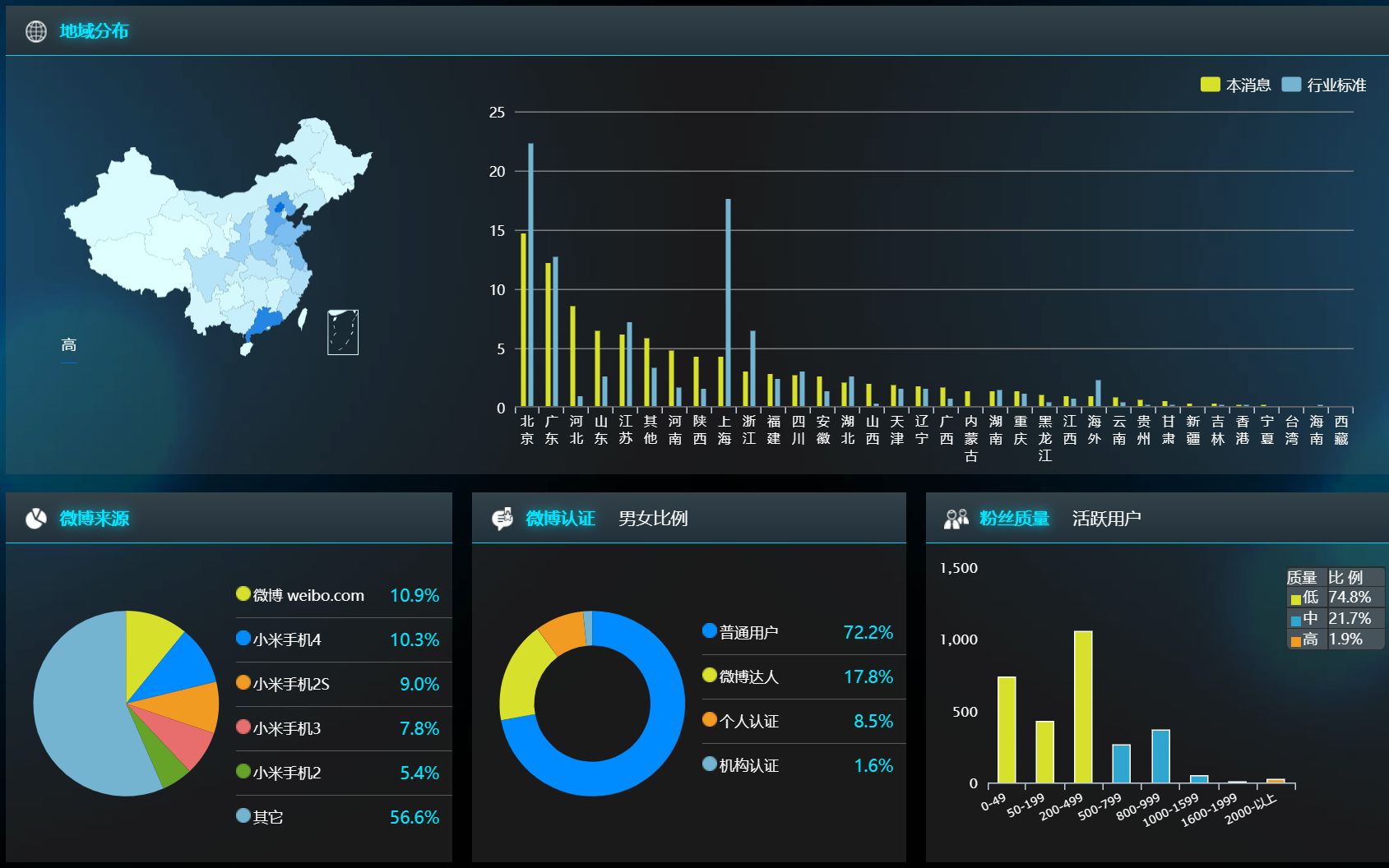Click the highlighted Guangdong province on map

click(263, 322)
